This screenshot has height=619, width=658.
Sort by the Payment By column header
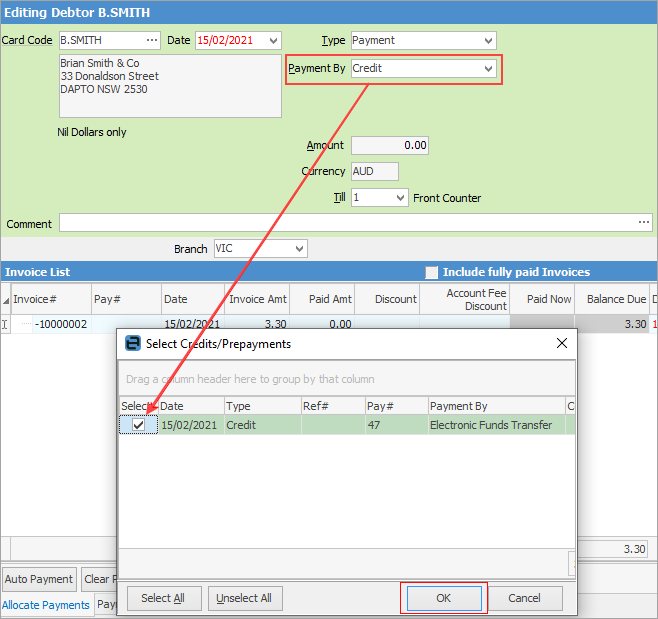pyautogui.click(x=495, y=406)
